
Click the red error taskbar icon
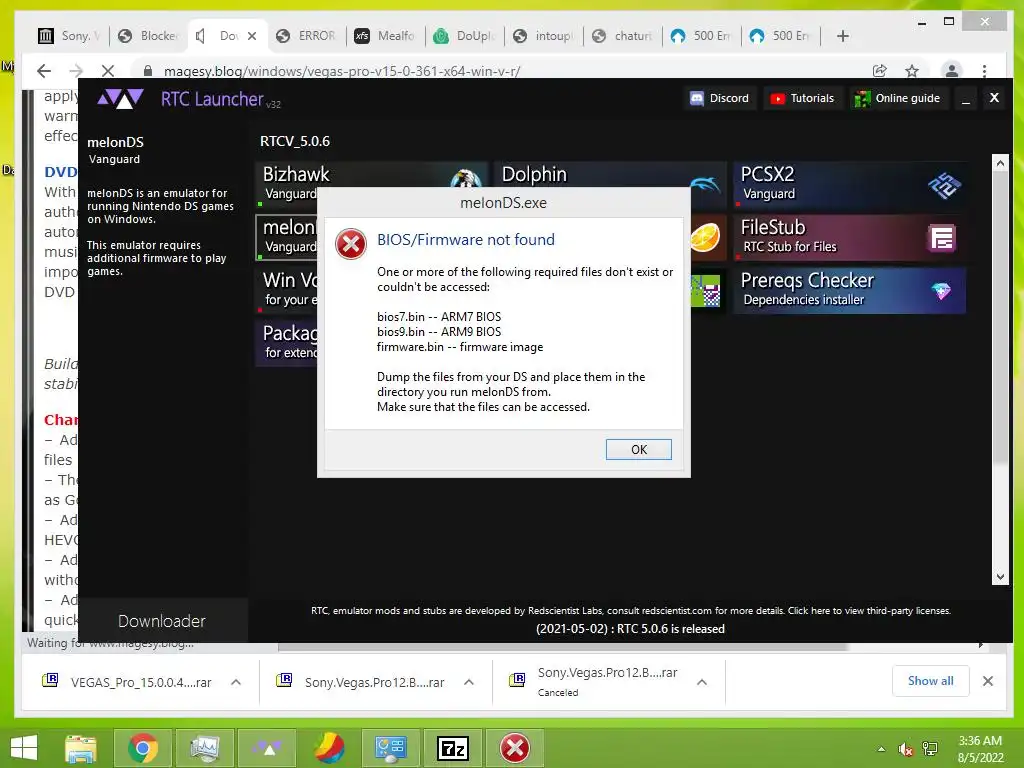point(515,748)
